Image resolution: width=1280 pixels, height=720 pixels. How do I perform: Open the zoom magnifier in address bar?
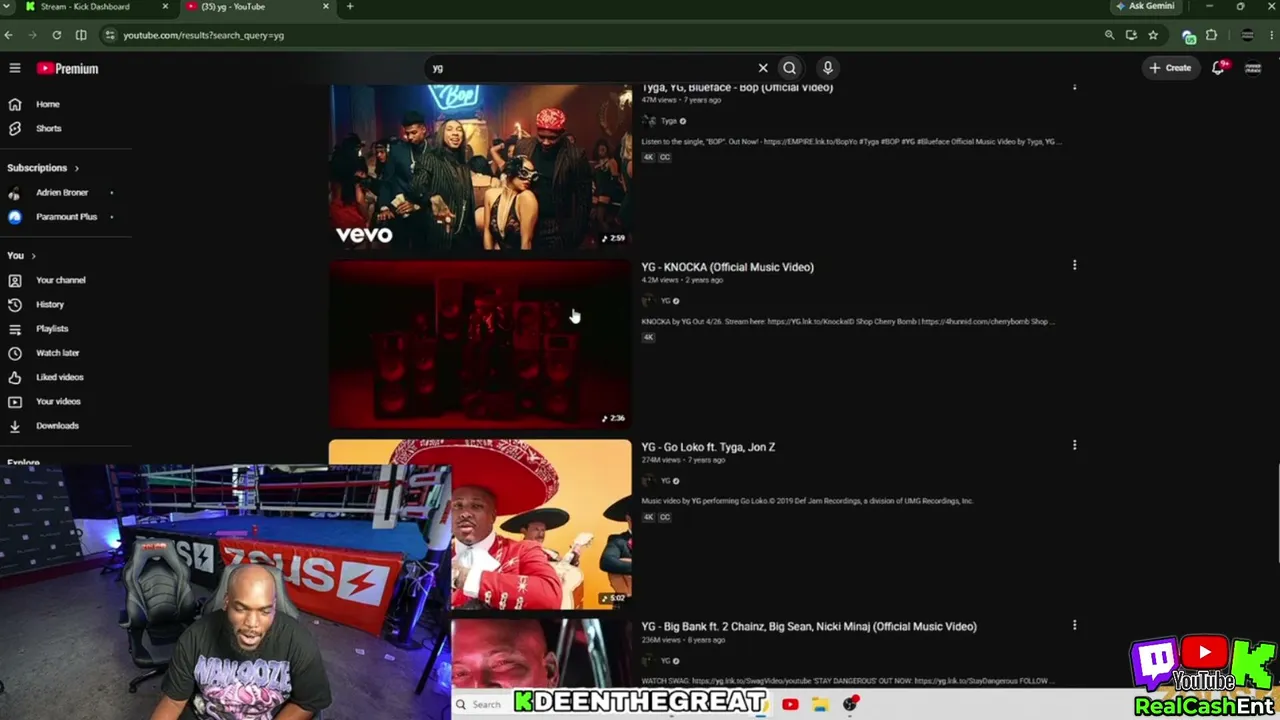click(x=1109, y=35)
